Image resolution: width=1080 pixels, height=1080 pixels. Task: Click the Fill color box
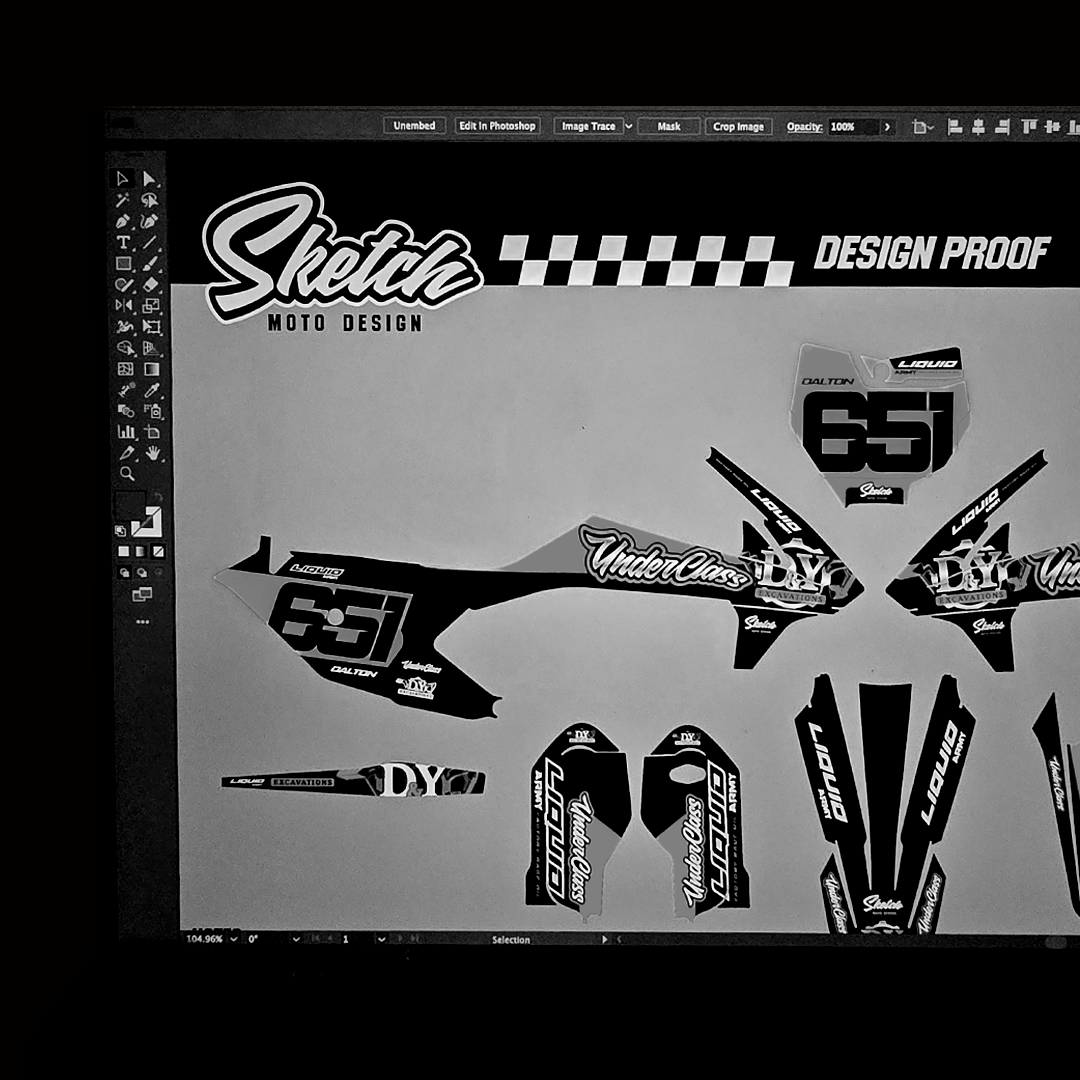131,504
